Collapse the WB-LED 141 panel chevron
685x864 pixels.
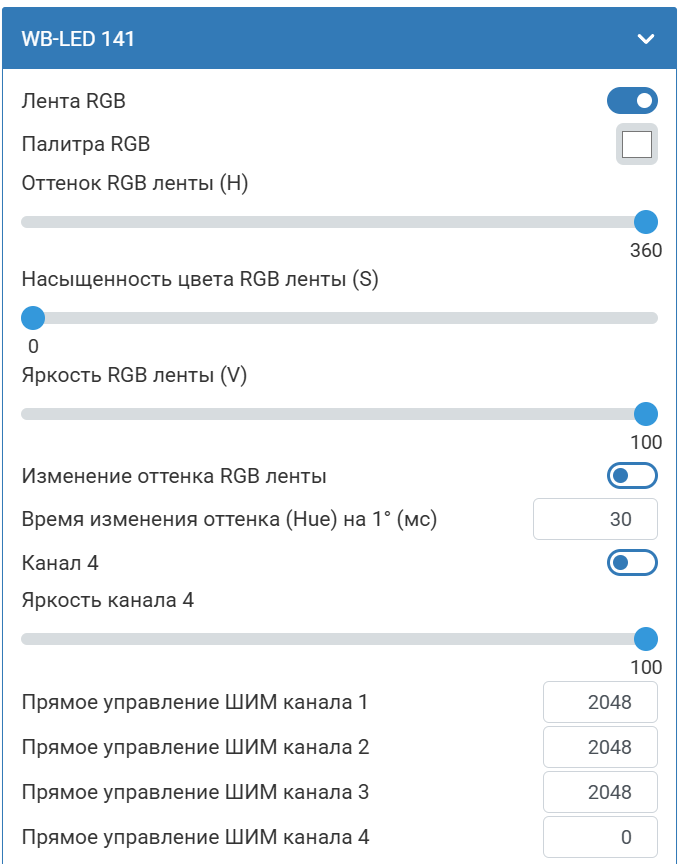[646, 39]
